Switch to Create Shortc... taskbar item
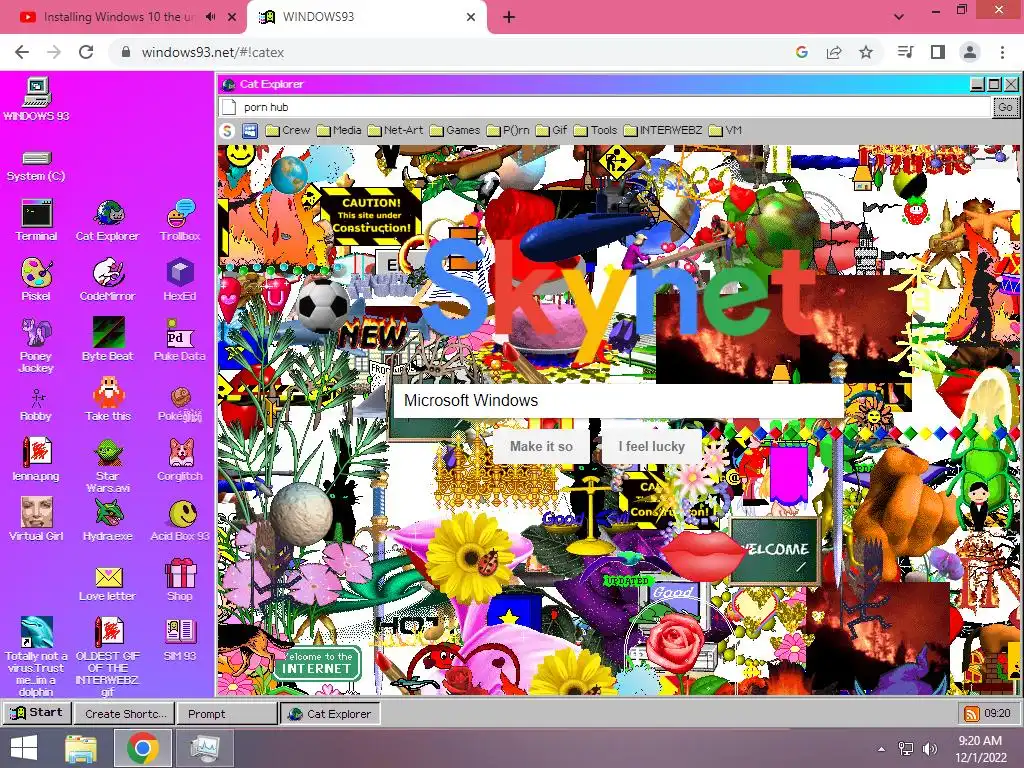This screenshot has width=1024, height=768. pyautogui.click(x=125, y=714)
